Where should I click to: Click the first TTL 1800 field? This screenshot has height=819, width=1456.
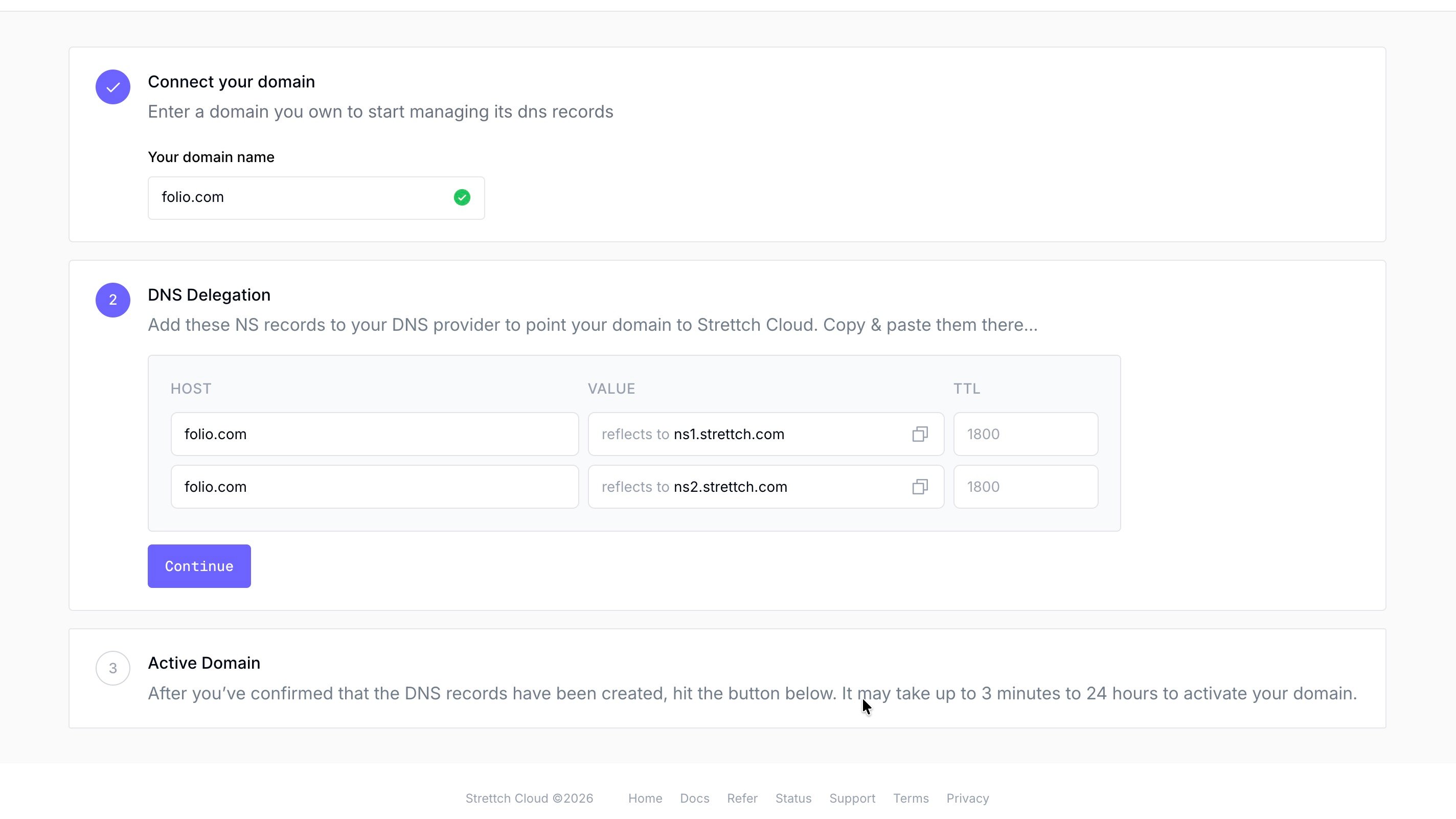tap(1026, 434)
